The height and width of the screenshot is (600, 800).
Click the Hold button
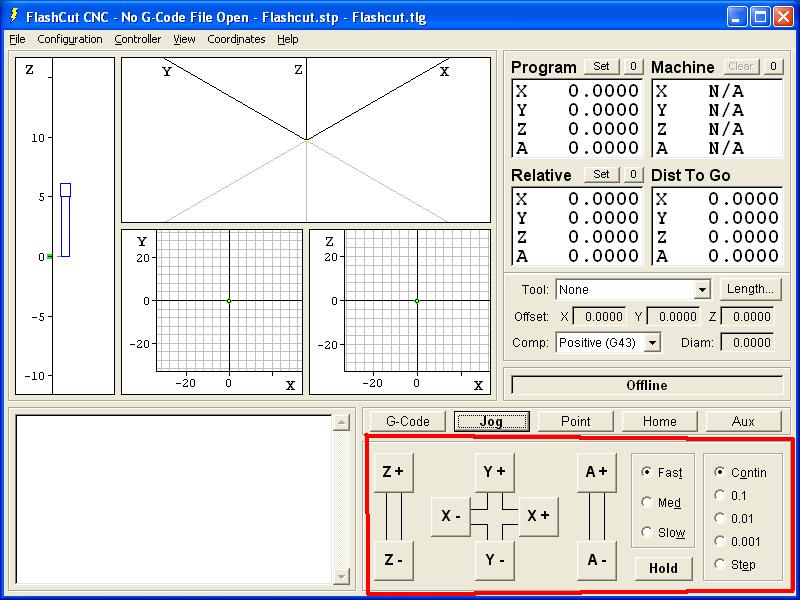[663, 568]
